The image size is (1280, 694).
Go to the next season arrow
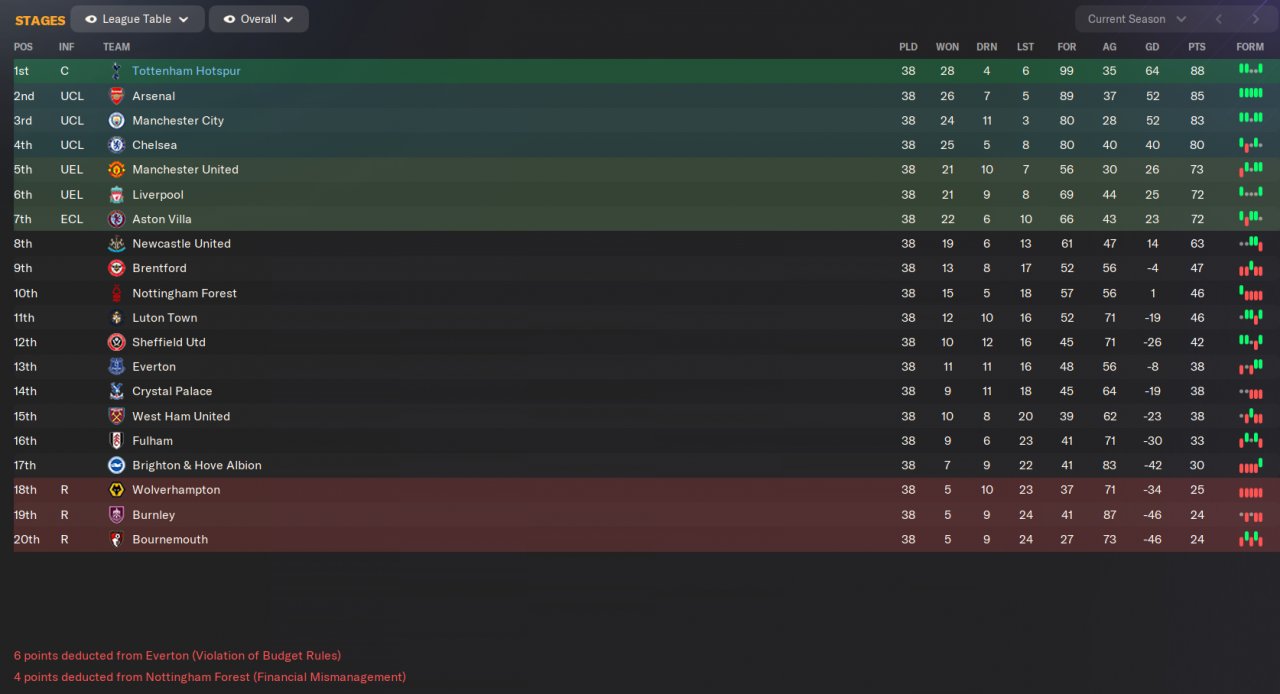pos(1255,19)
